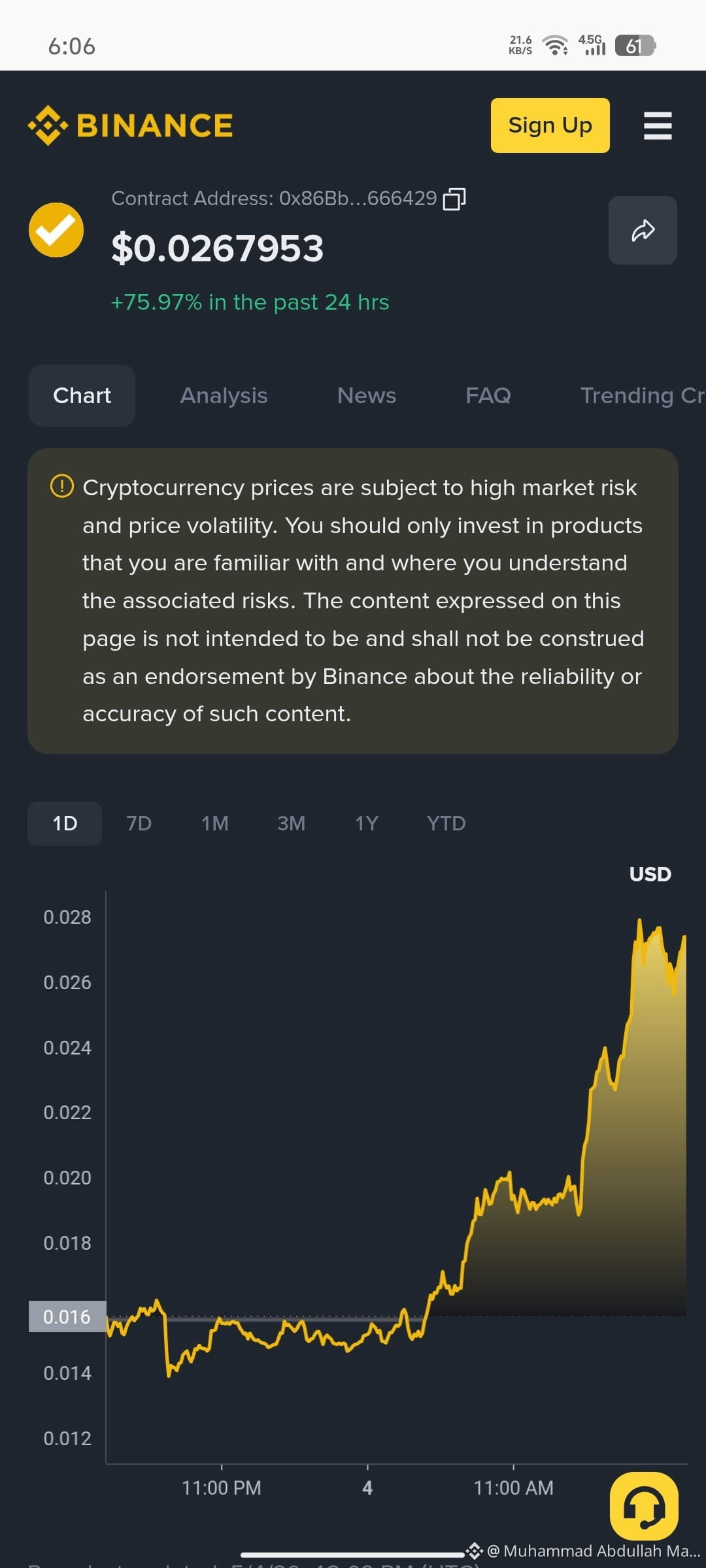Switch to the News tab
This screenshot has width=706, height=1568.
click(367, 395)
